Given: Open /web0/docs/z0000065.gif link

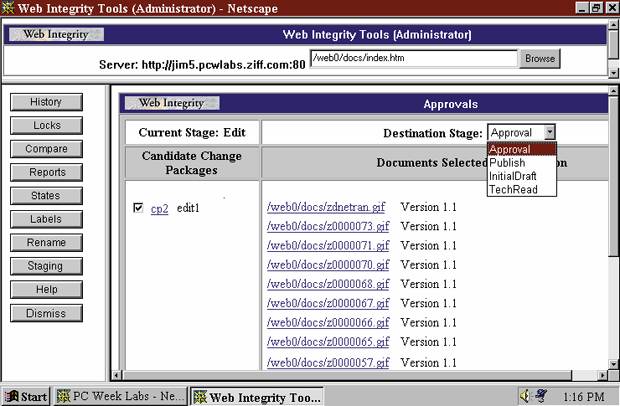Looking at the screenshot, I should 328,342.
